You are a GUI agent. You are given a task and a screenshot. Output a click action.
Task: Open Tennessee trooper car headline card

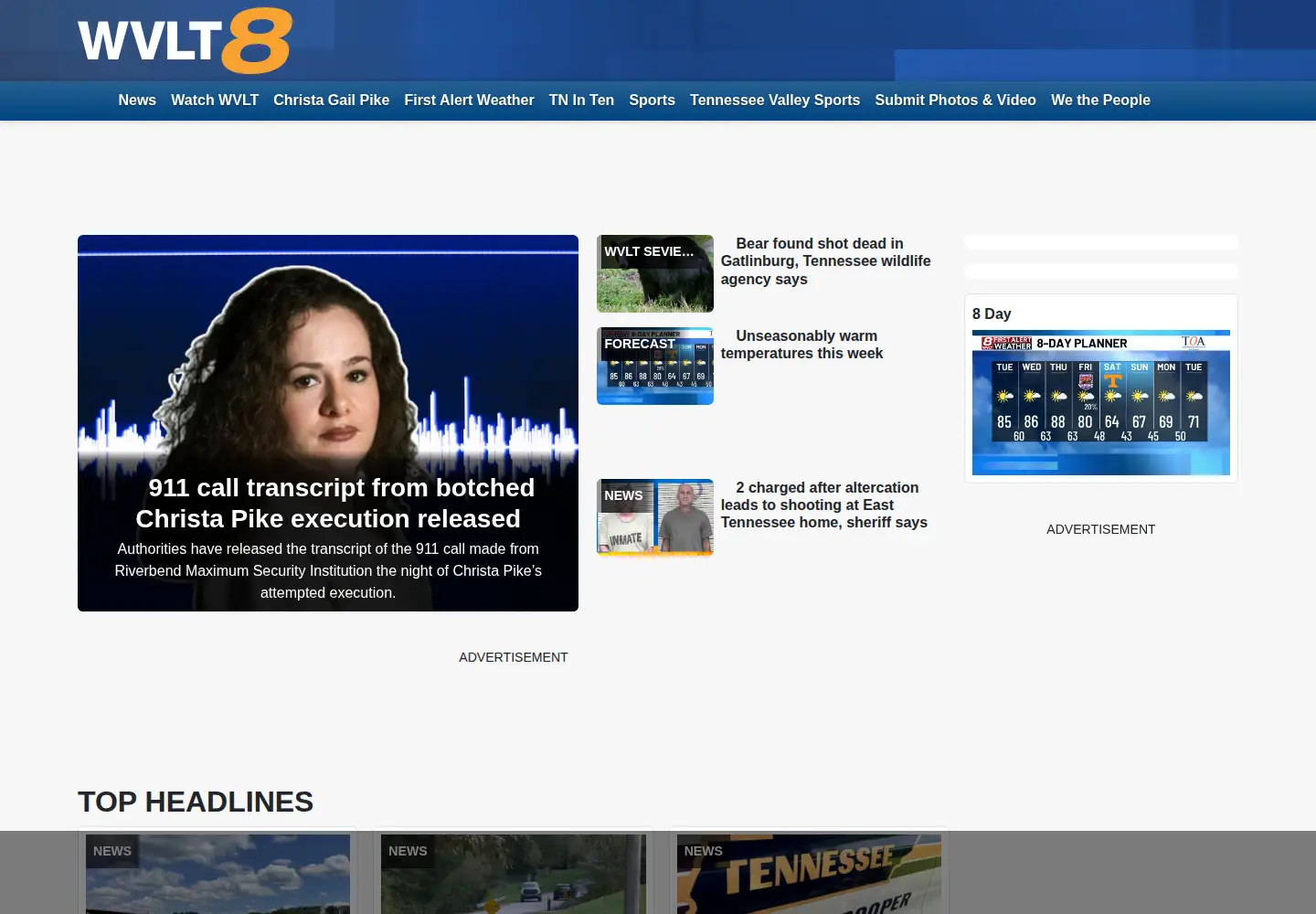(x=809, y=873)
